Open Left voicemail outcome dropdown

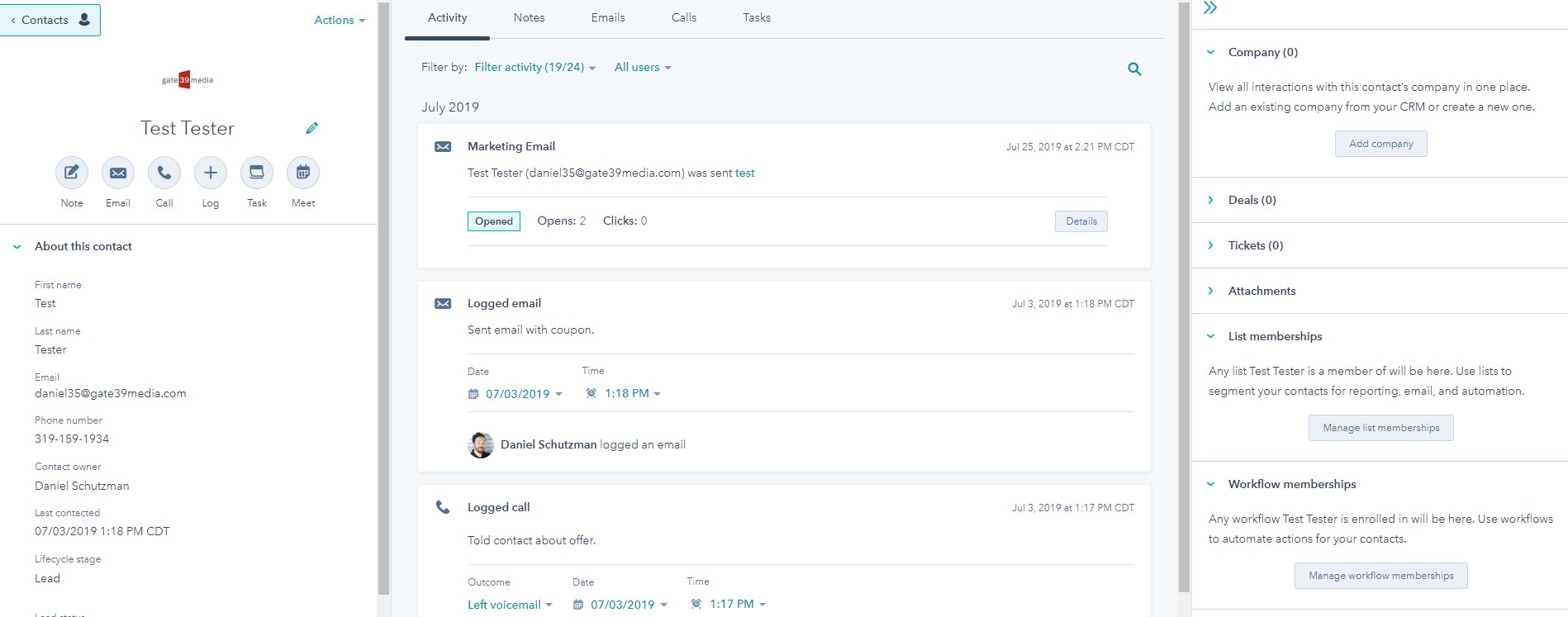(510, 605)
